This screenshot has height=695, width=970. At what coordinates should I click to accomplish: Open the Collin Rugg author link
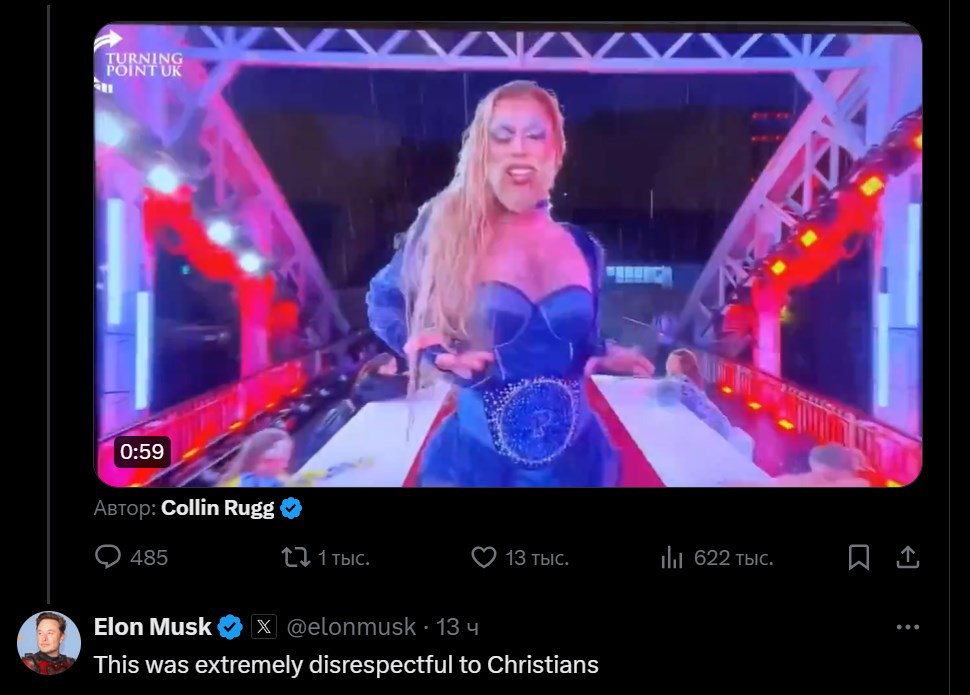(217, 508)
